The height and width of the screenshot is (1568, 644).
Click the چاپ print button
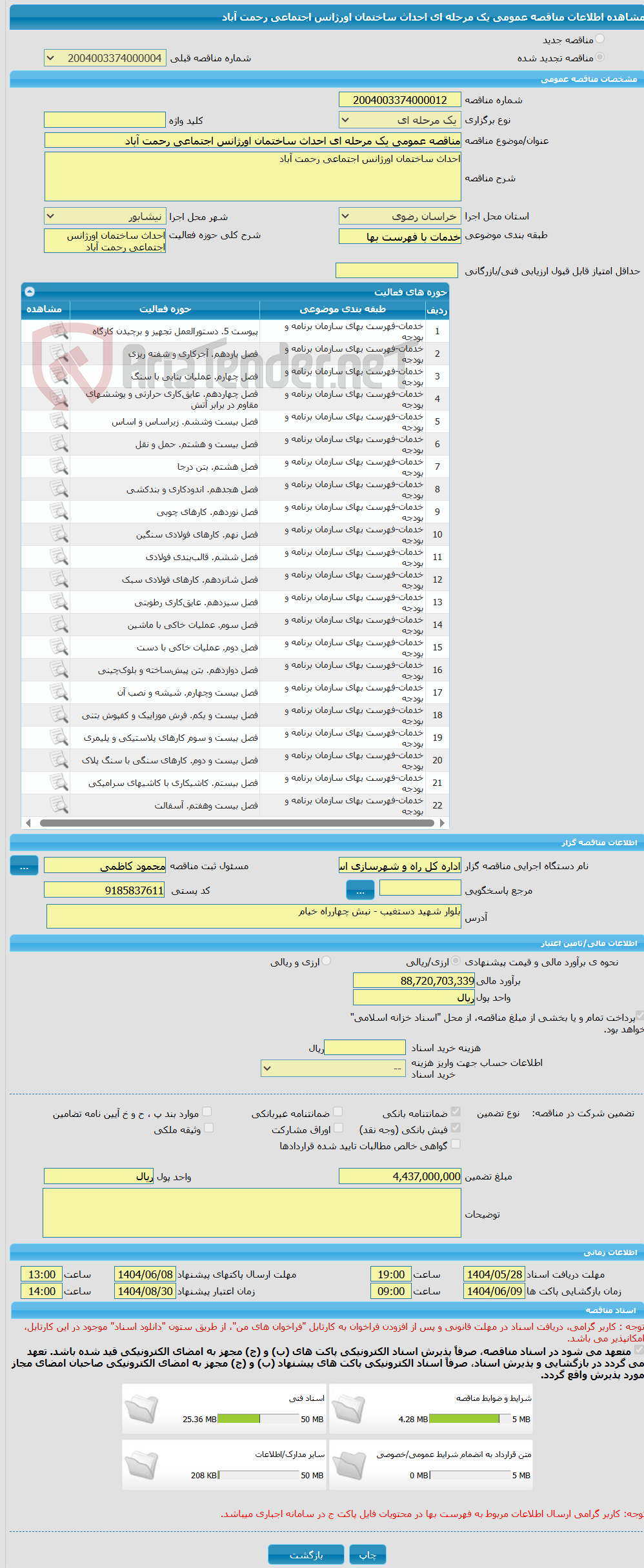368,1554
